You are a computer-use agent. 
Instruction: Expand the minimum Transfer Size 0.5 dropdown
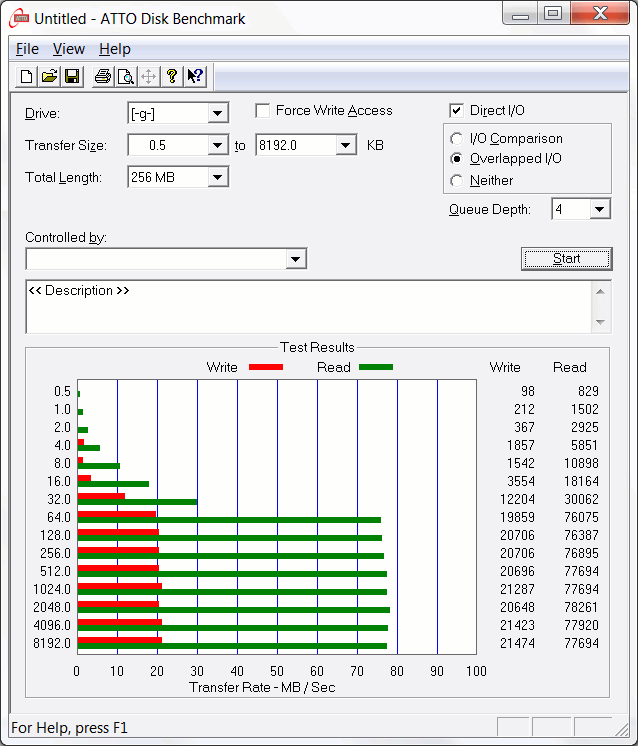click(x=217, y=145)
